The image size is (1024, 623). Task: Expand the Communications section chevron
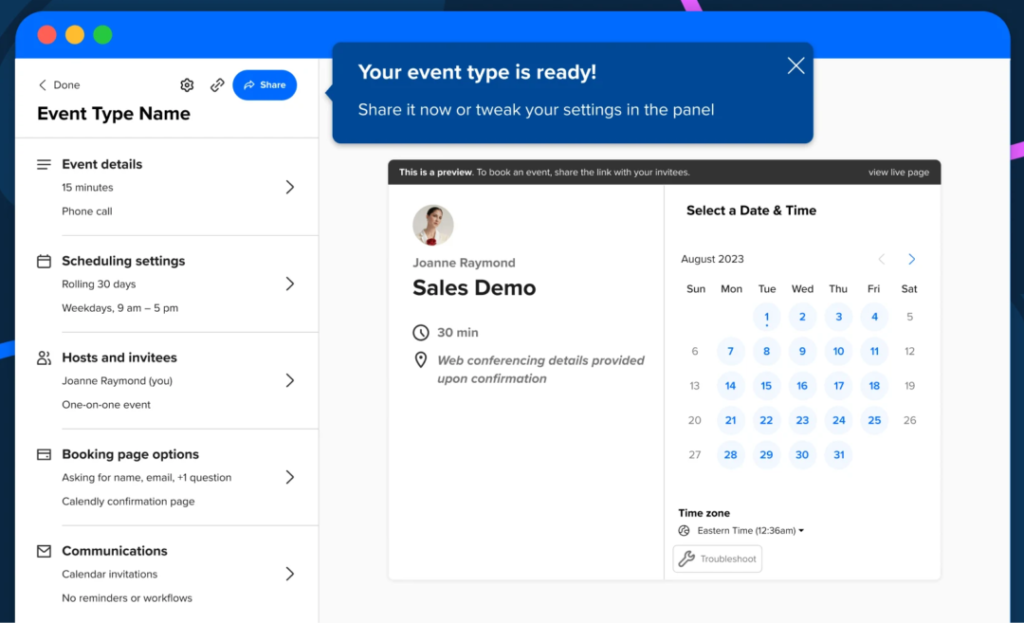click(x=290, y=574)
